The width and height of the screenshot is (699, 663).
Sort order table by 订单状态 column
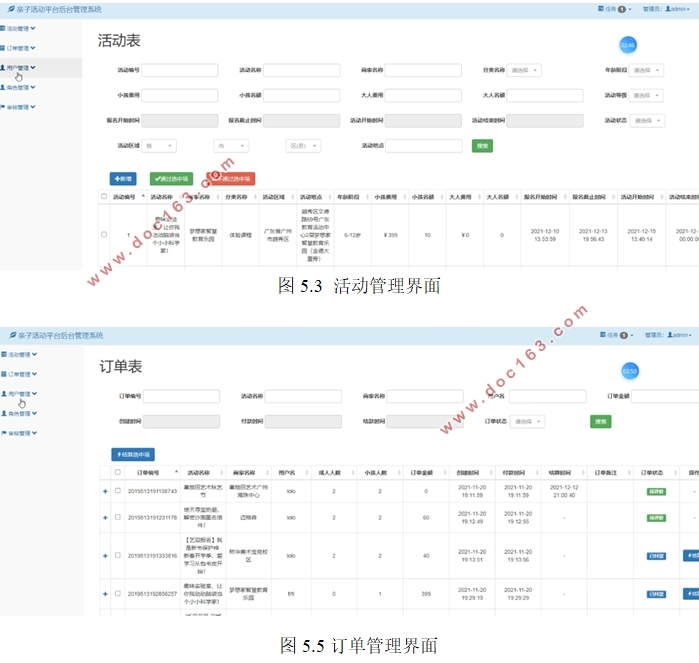pyautogui.click(x=656, y=473)
